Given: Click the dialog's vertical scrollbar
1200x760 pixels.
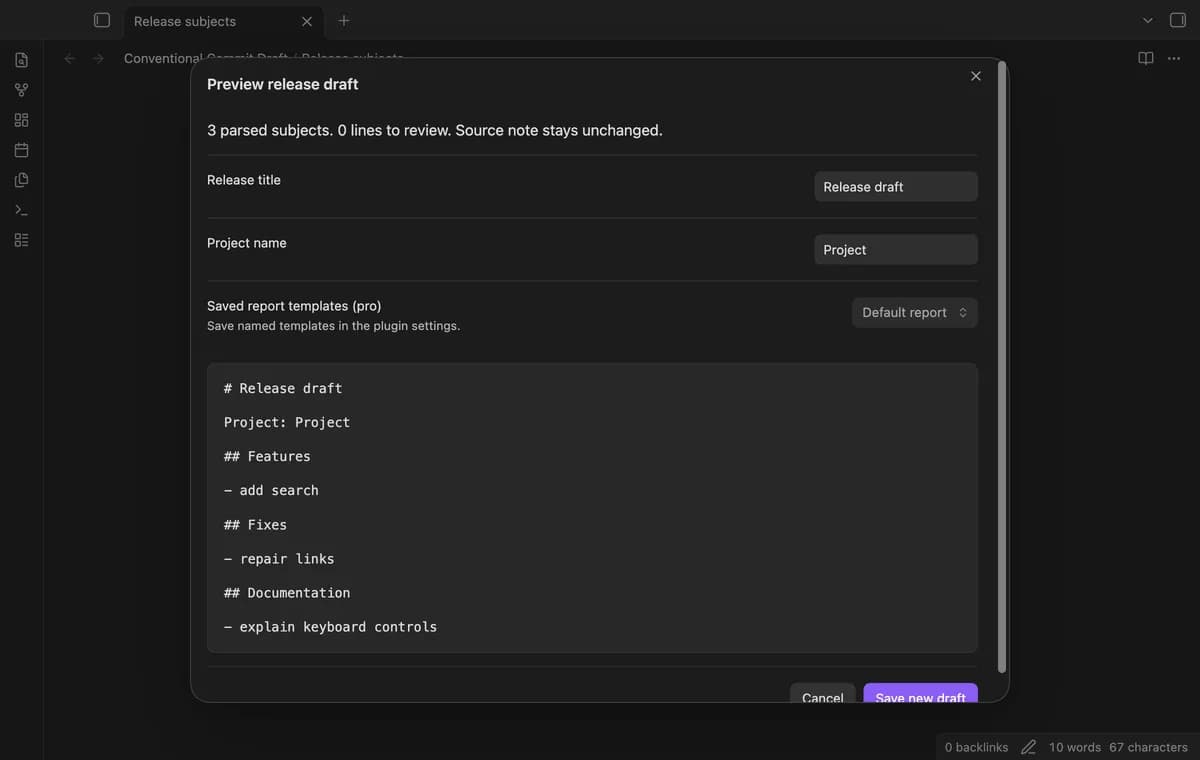Looking at the screenshot, I should tap(1002, 367).
